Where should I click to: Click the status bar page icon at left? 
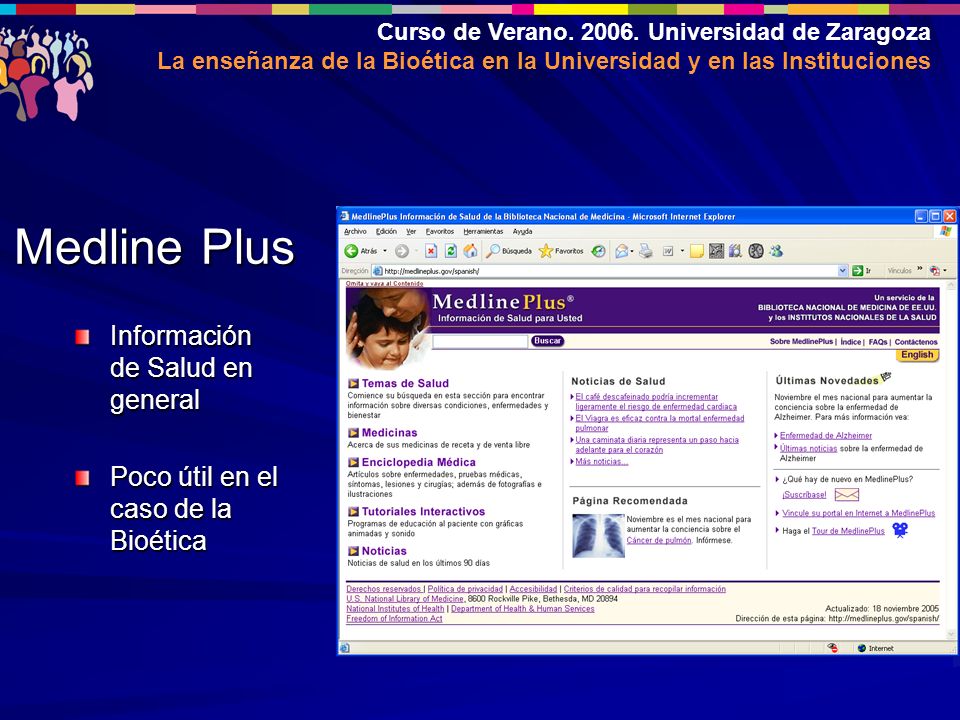345,648
